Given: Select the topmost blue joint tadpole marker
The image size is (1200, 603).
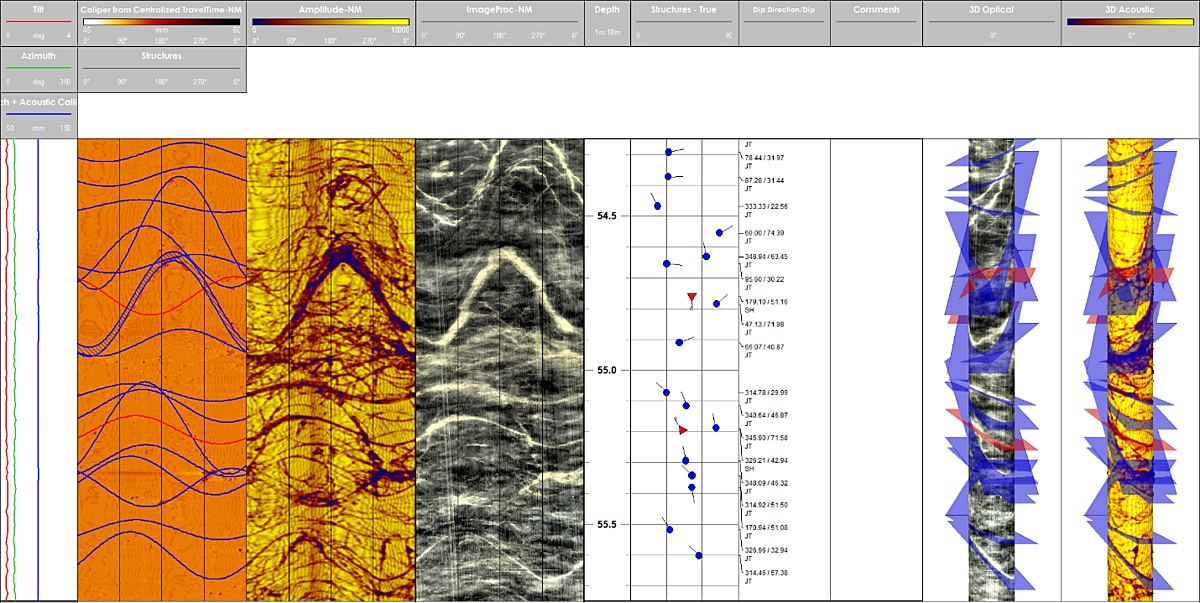Looking at the screenshot, I should point(668,152).
